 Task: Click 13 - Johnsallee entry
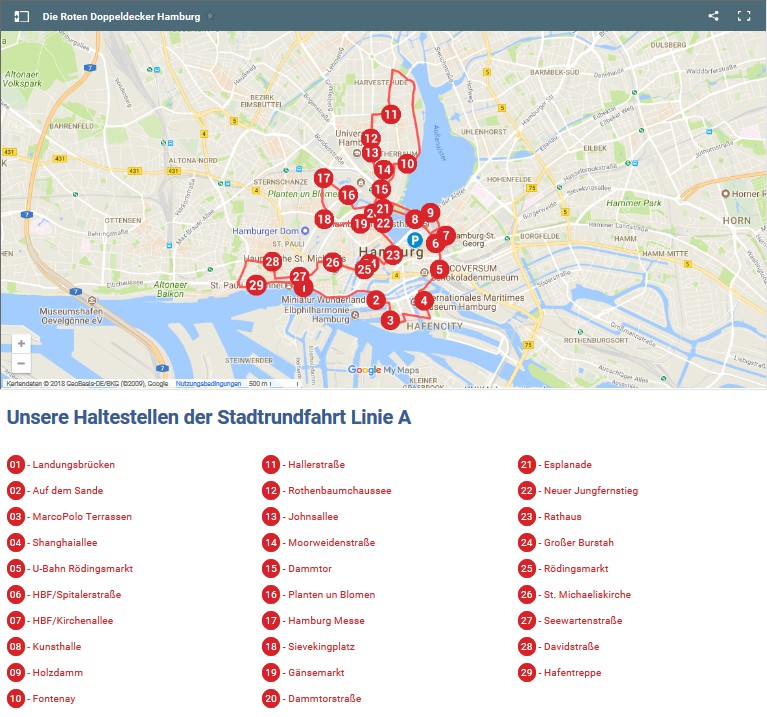click(x=300, y=516)
